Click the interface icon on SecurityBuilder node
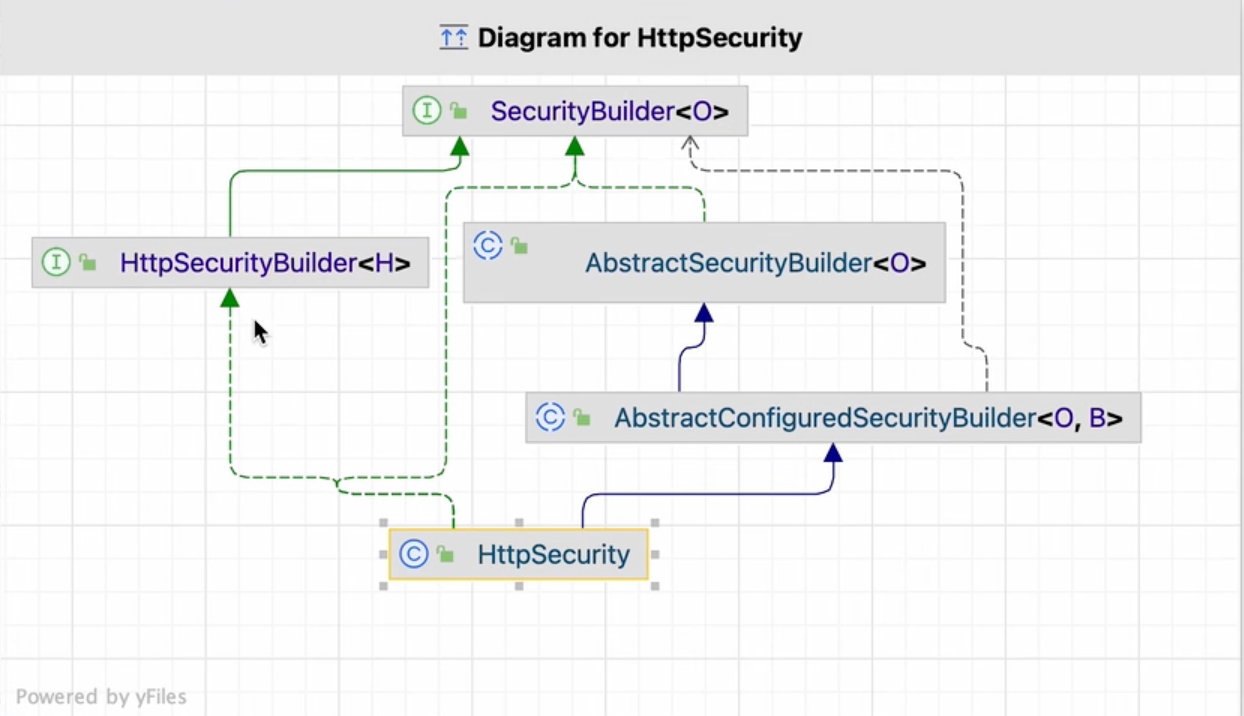Image resolution: width=1244 pixels, height=716 pixels. [427, 110]
